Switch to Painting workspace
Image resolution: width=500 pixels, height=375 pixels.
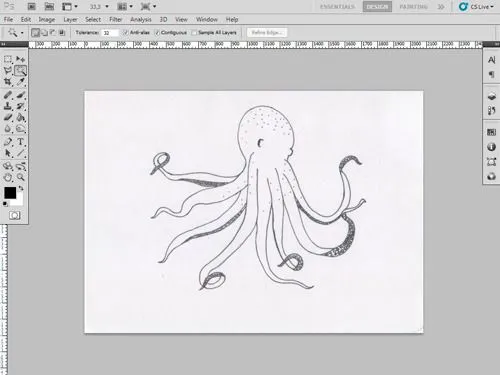pos(413,6)
